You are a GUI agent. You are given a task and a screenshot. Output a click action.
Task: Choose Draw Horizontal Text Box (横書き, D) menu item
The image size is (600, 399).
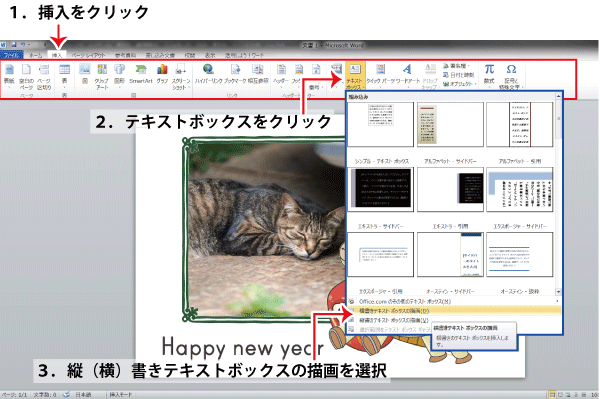(454, 311)
